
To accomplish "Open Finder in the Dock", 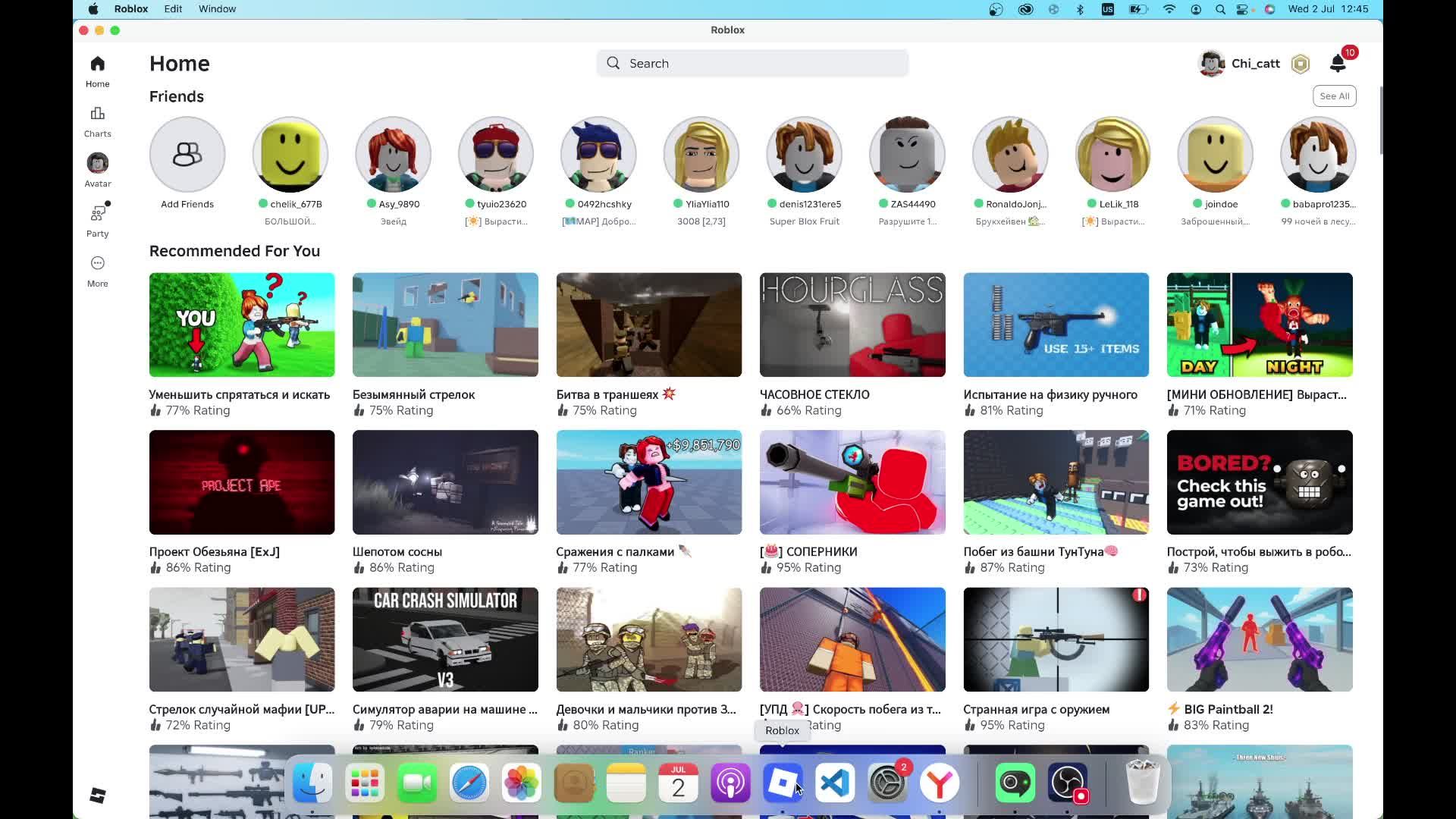I will point(312,783).
